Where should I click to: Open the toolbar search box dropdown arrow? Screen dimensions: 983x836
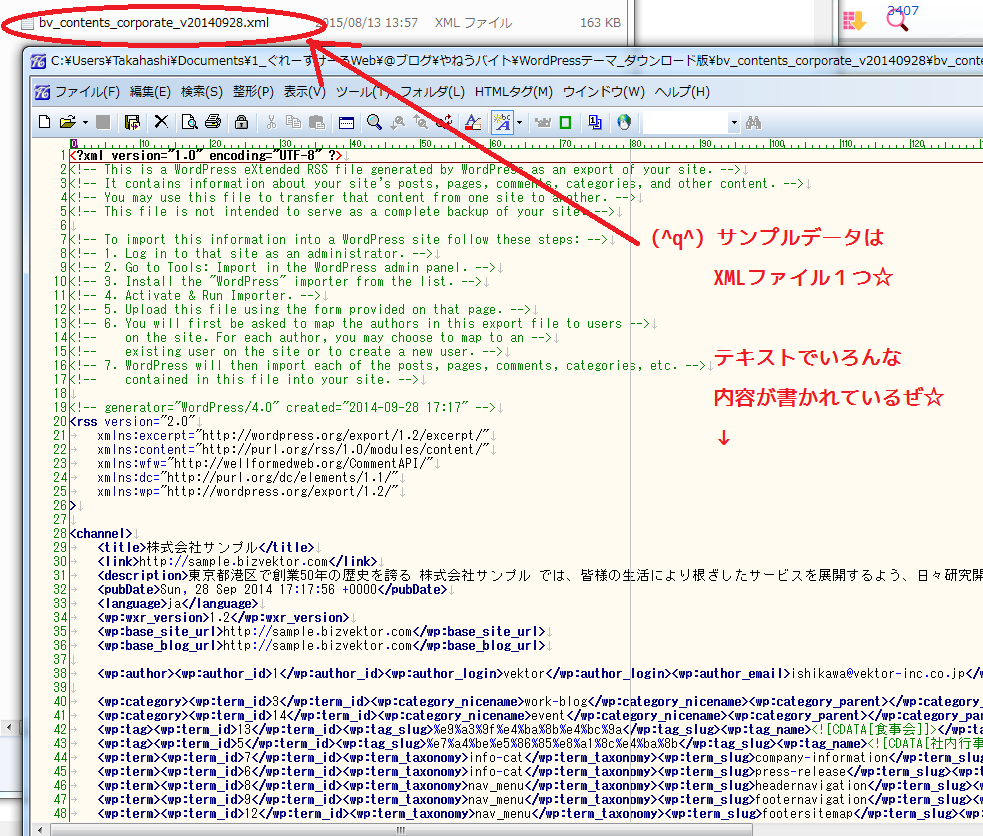point(734,123)
